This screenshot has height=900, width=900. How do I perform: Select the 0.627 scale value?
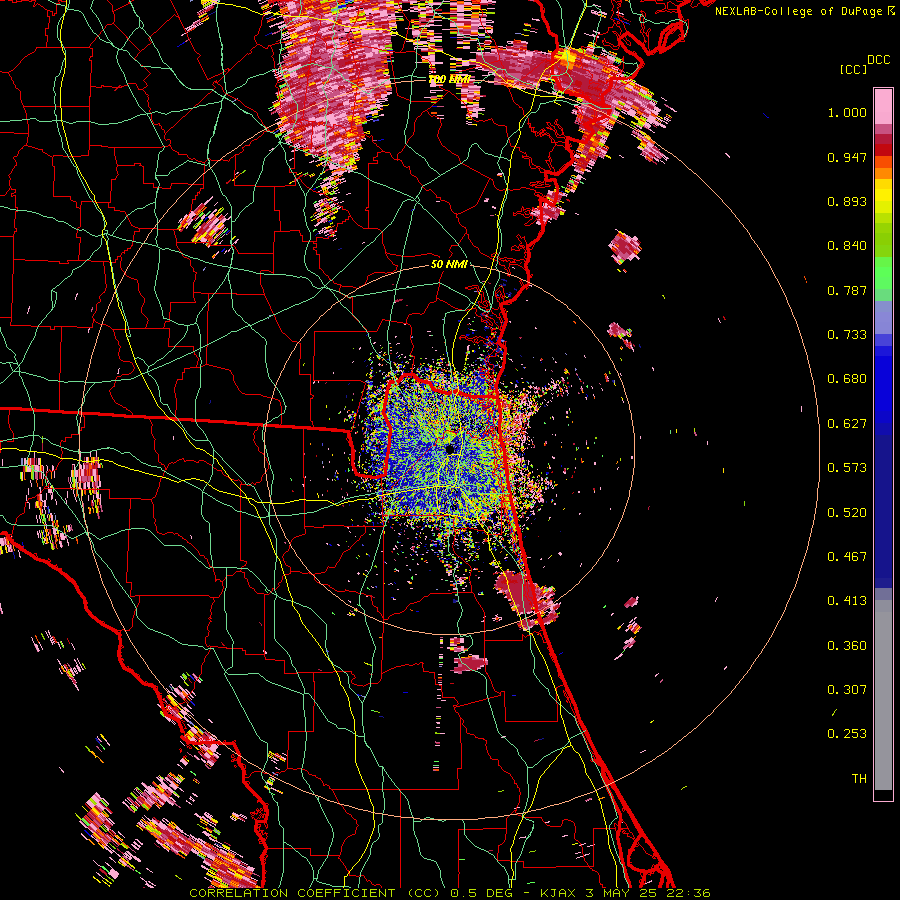(x=847, y=424)
